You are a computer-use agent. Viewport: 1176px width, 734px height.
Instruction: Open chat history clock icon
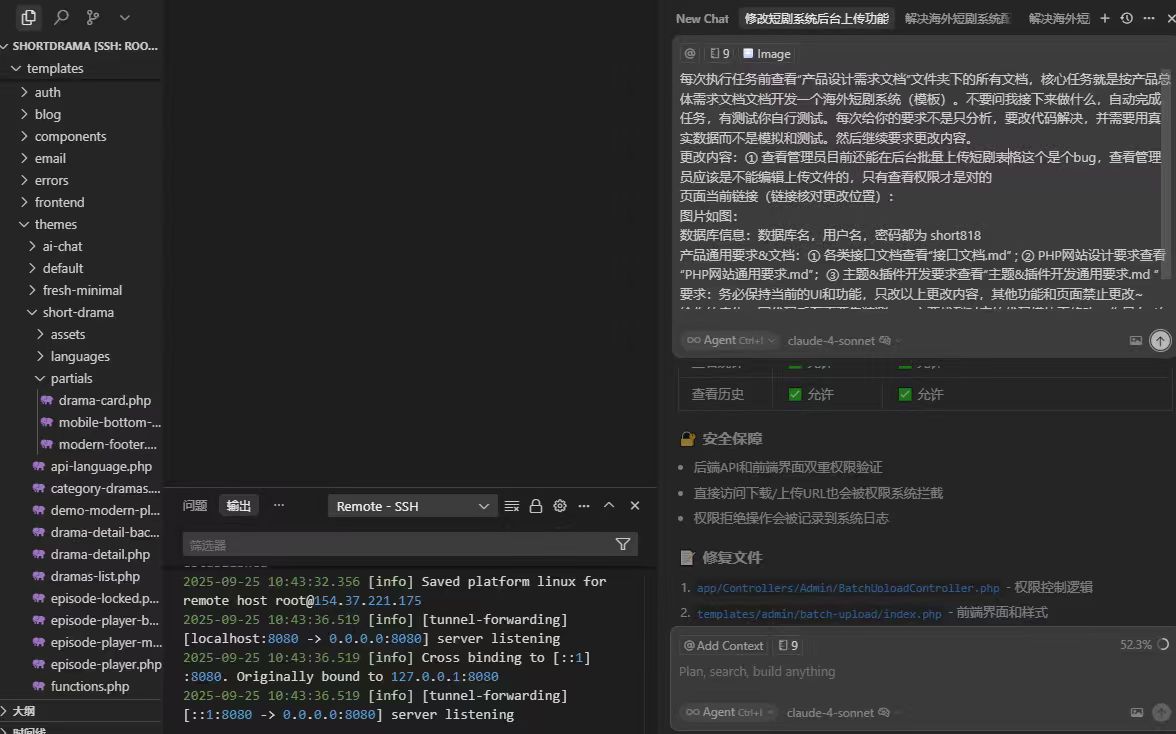[x=1126, y=18]
